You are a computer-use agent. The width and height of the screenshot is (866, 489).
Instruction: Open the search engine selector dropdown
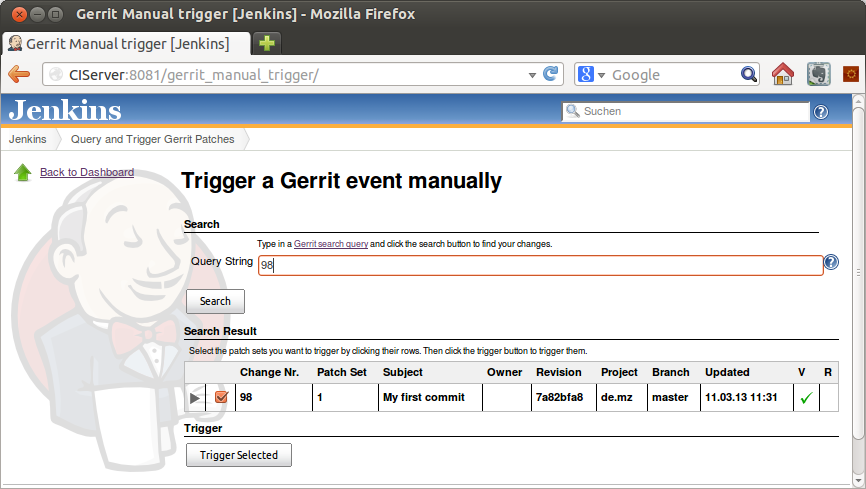click(593, 75)
